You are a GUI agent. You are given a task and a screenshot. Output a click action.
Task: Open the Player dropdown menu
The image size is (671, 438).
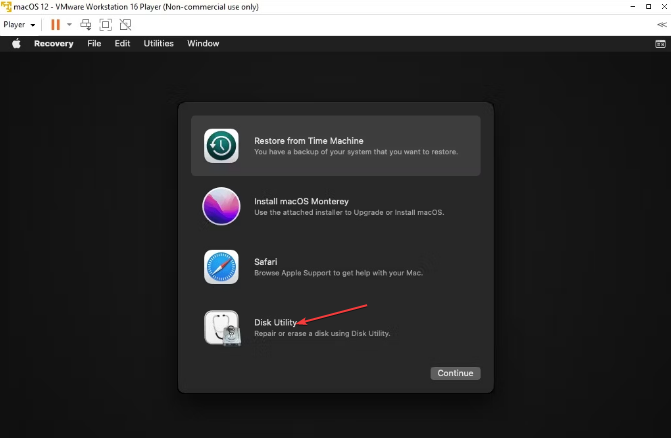tap(19, 25)
